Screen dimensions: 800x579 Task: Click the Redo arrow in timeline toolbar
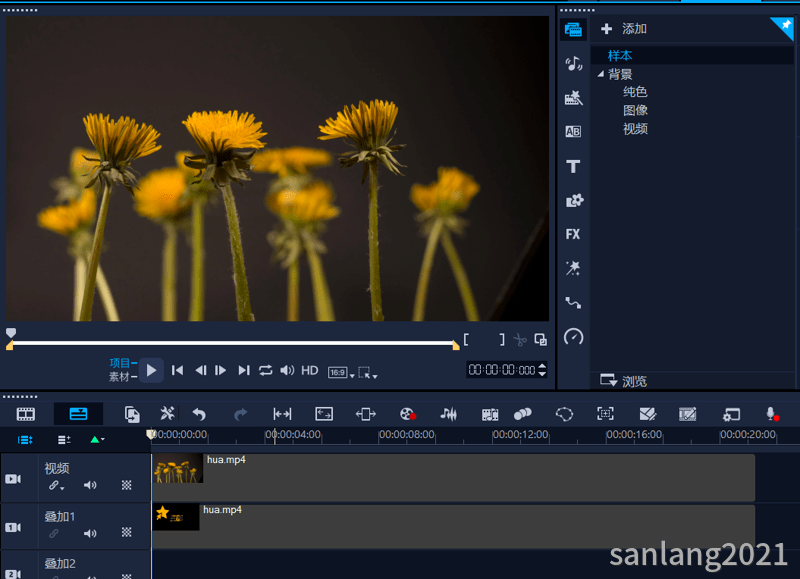point(240,414)
